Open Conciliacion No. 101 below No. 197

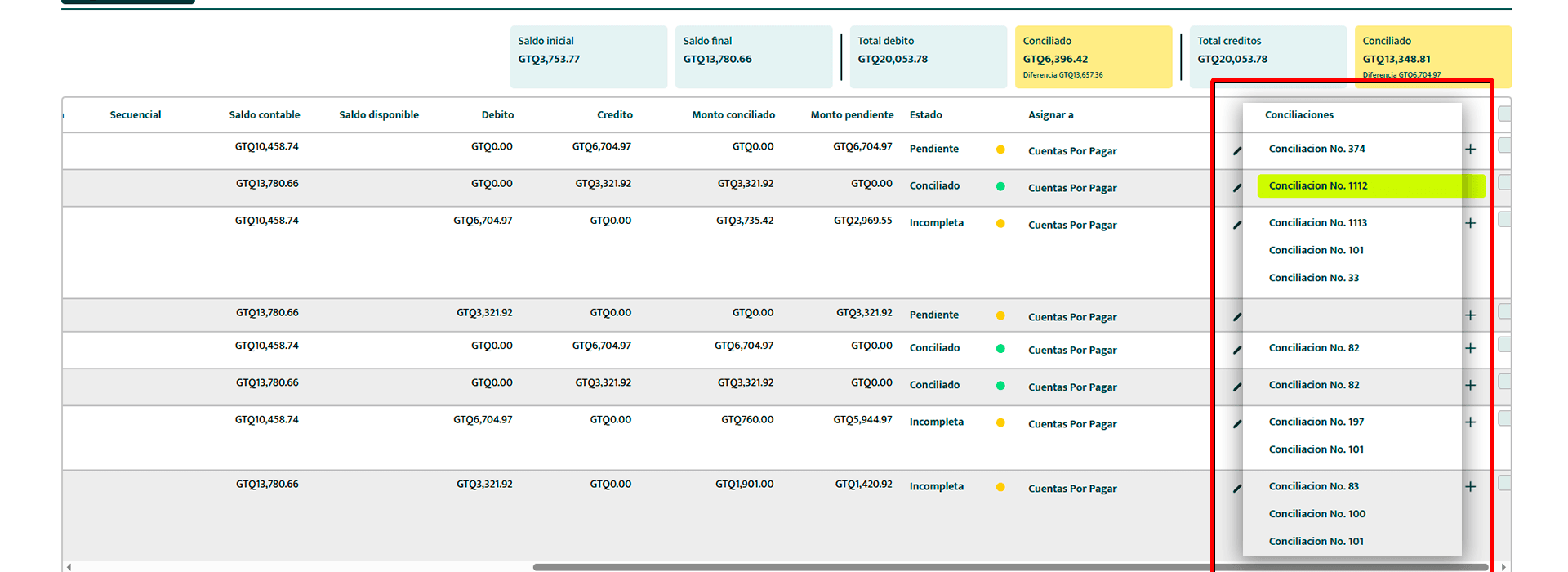1316,449
